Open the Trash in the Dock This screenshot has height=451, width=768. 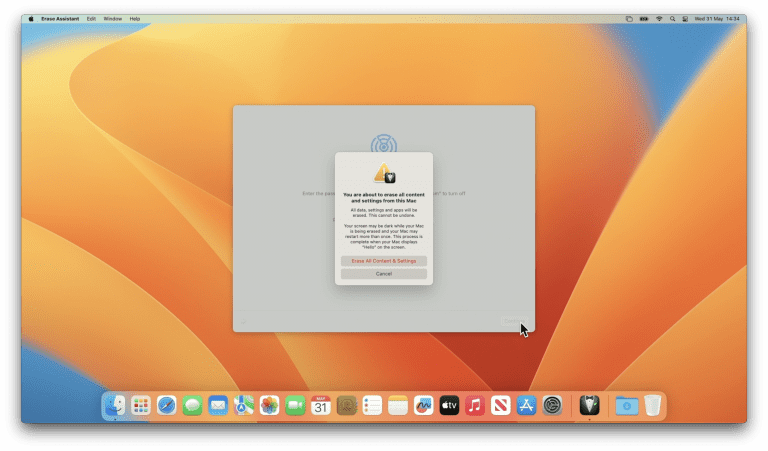click(652, 405)
